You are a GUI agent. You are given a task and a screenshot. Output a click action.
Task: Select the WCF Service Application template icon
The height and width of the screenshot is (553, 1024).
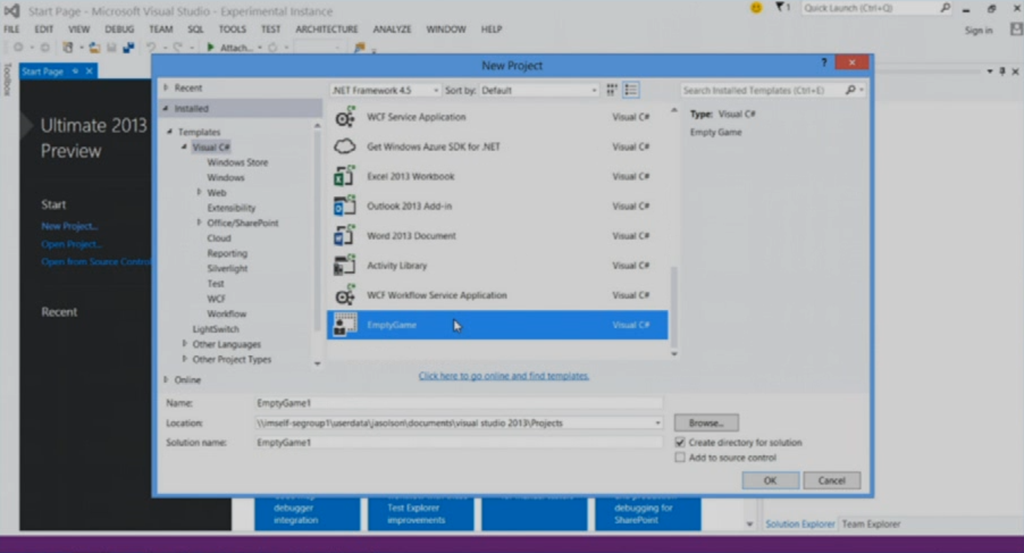(345, 118)
